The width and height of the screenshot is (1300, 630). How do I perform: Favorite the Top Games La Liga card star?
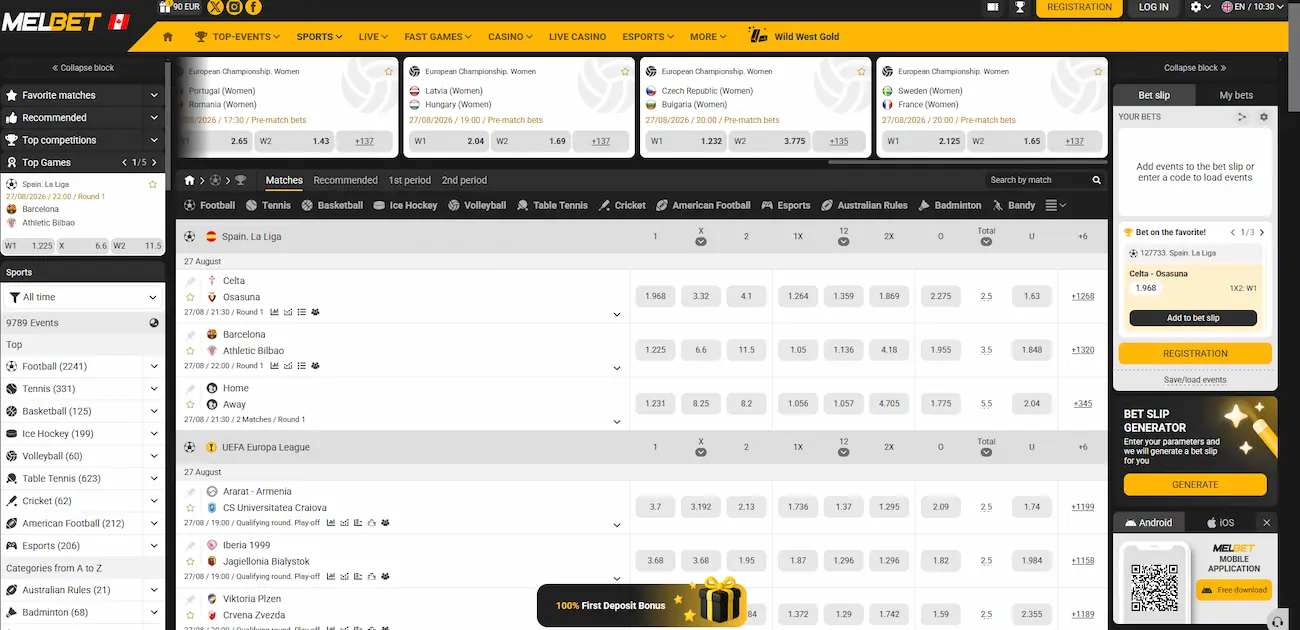[153, 184]
